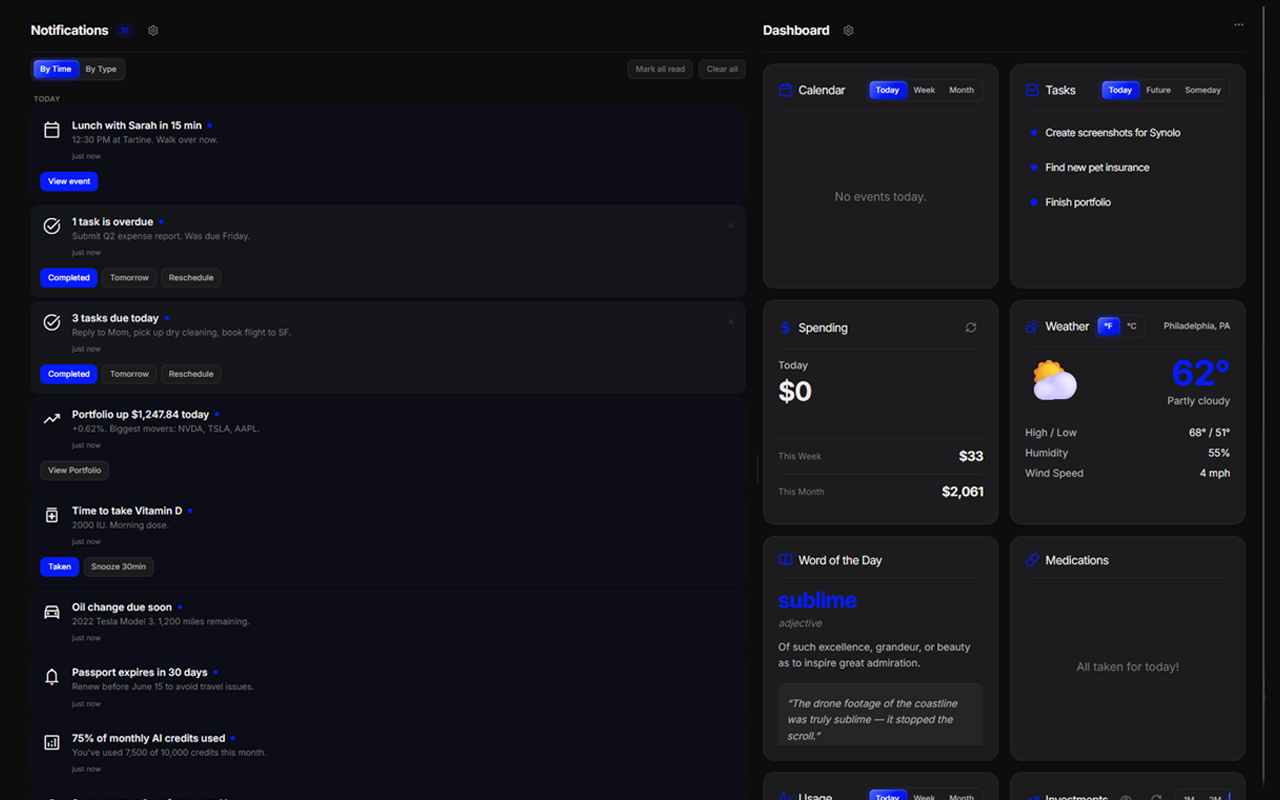Image resolution: width=1280 pixels, height=800 pixels.
Task: Click the word 'sublime'
Action: tap(817, 600)
